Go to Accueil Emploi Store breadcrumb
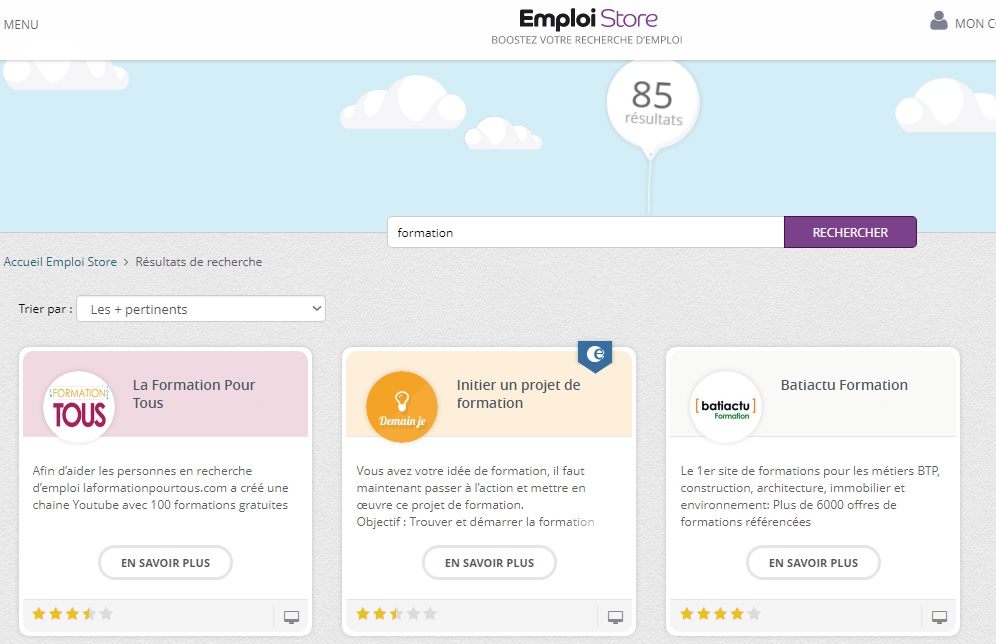The width and height of the screenshot is (996, 644). coord(60,262)
